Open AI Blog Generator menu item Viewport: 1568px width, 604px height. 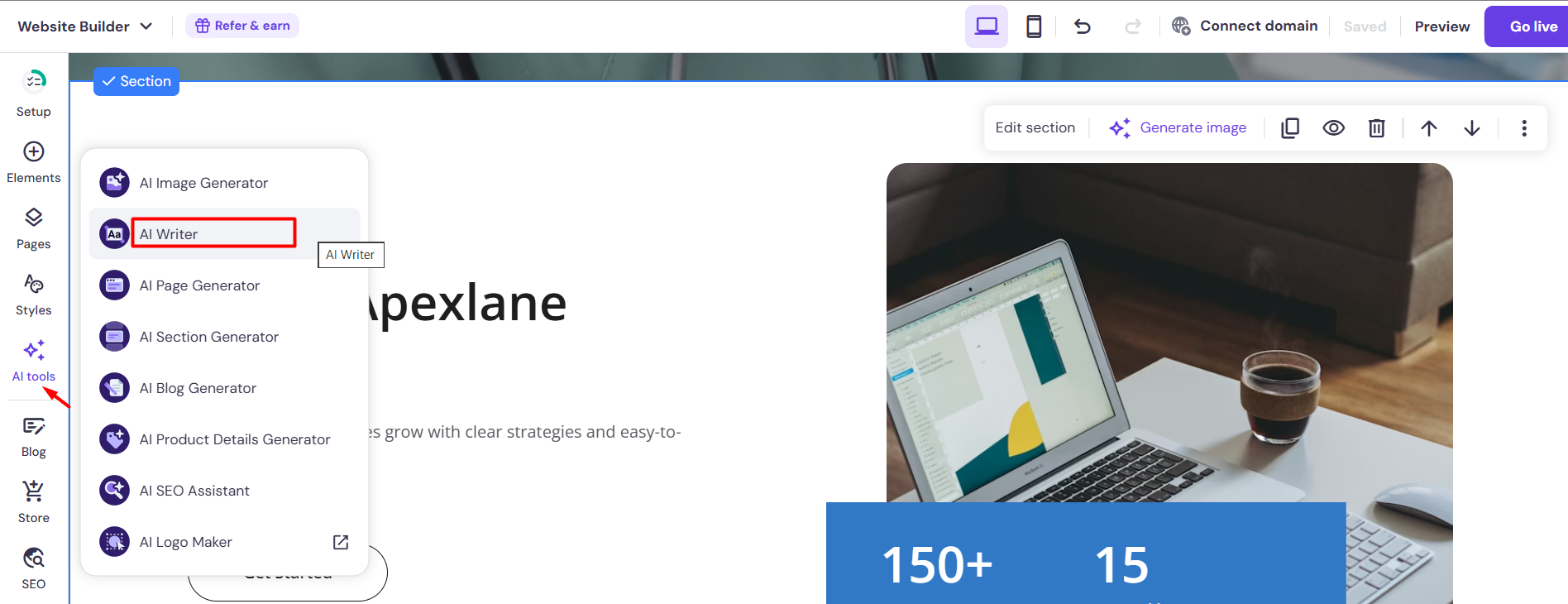click(224, 388)
